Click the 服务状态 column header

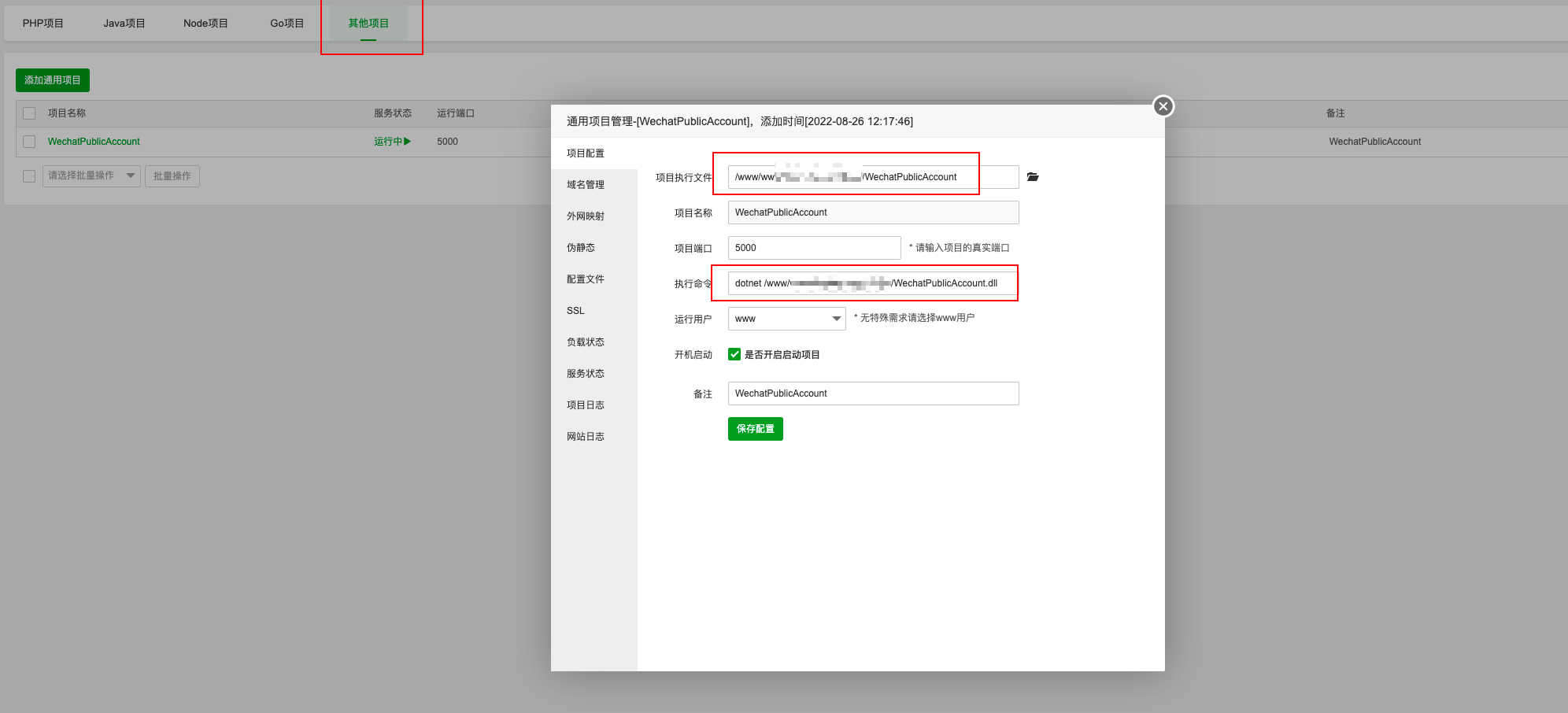tap(393, 113)
